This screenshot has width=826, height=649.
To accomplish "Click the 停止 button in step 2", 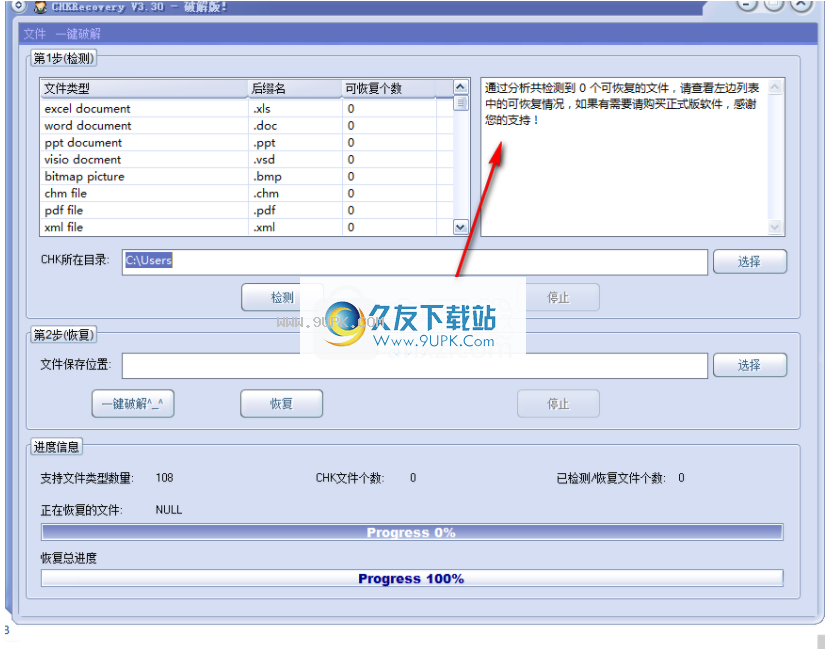I will pyautogui.click(x=558, y=404).
